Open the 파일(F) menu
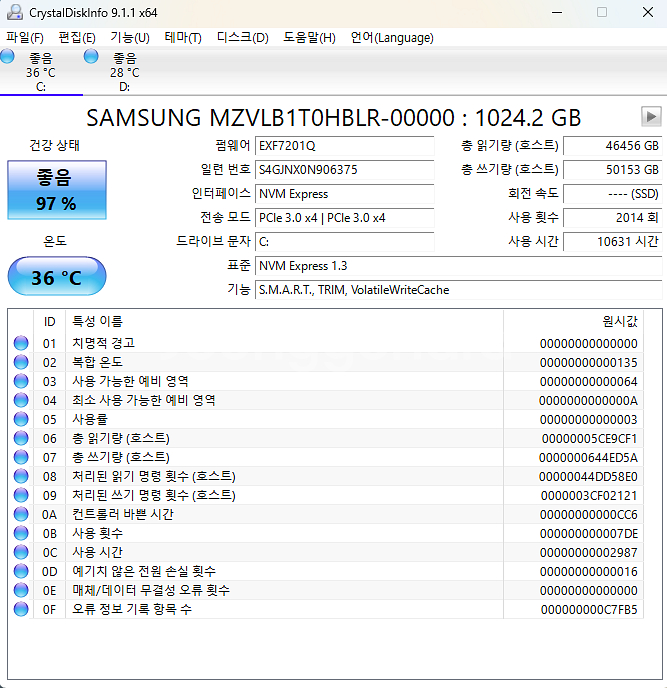The width and height of the screenshot is (667, 688). click(x=25, y=38)
